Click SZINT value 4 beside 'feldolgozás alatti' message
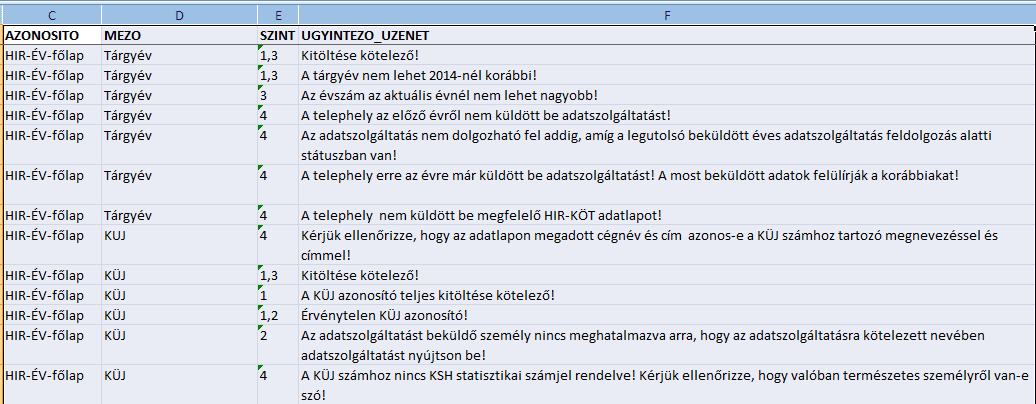Image resolution: width=1036 pixels, height=404 pixels. 278,144
